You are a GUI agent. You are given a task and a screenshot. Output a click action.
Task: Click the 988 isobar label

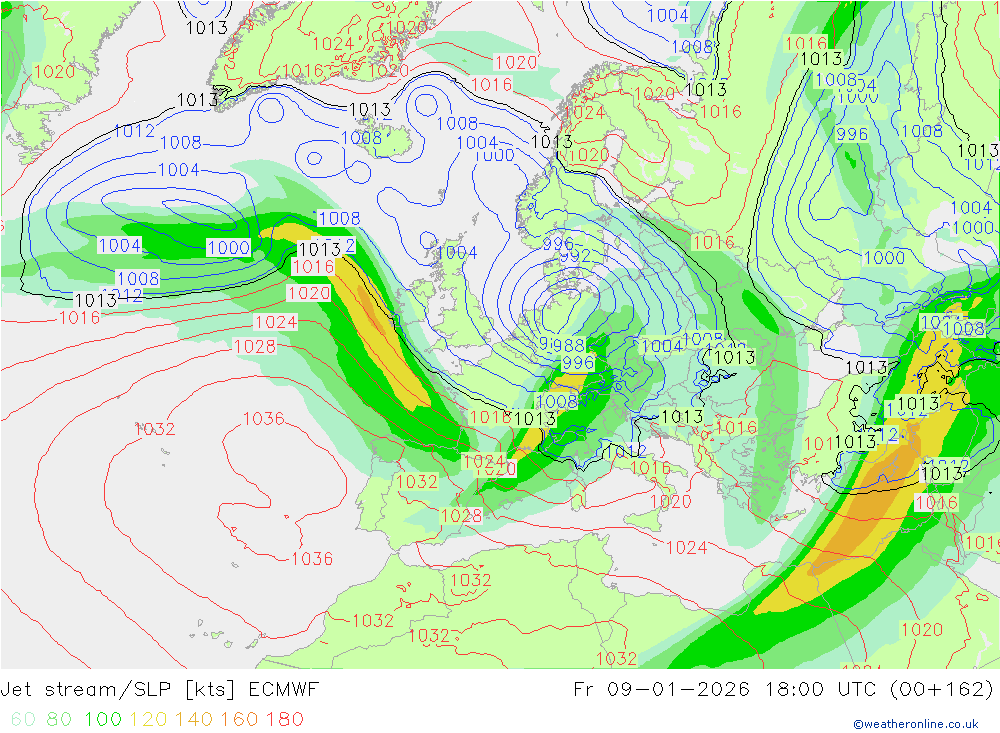point(567,345)
